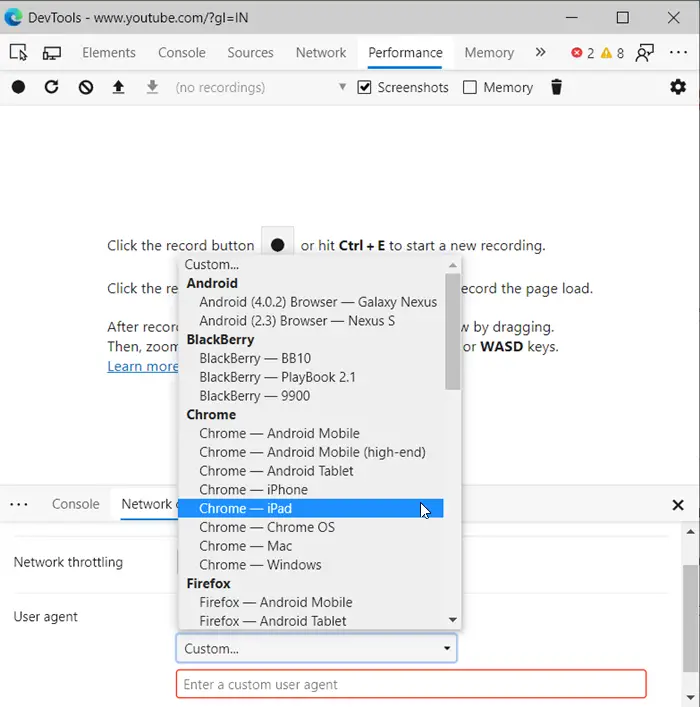700x707 pixels.
Task: Select Firefox — Android Mobile
Action: click(x=311, y=602)
